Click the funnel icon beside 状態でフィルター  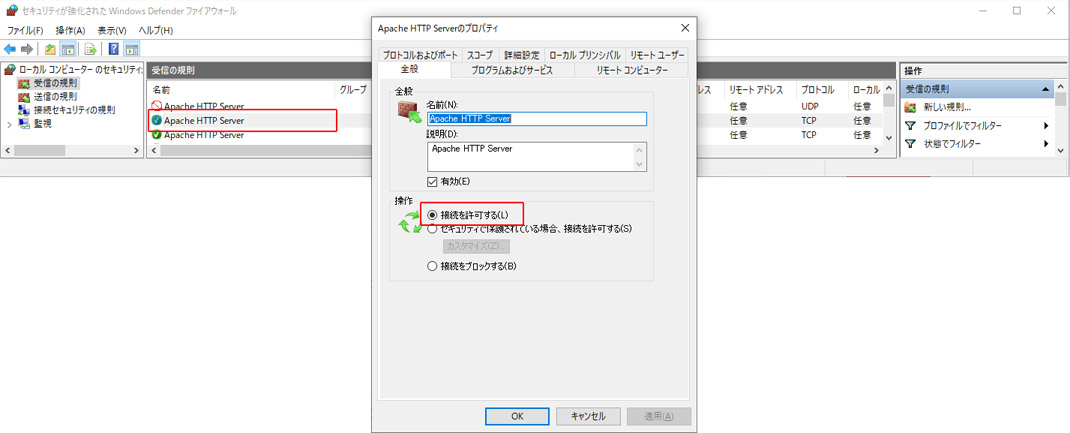(910, 144)
